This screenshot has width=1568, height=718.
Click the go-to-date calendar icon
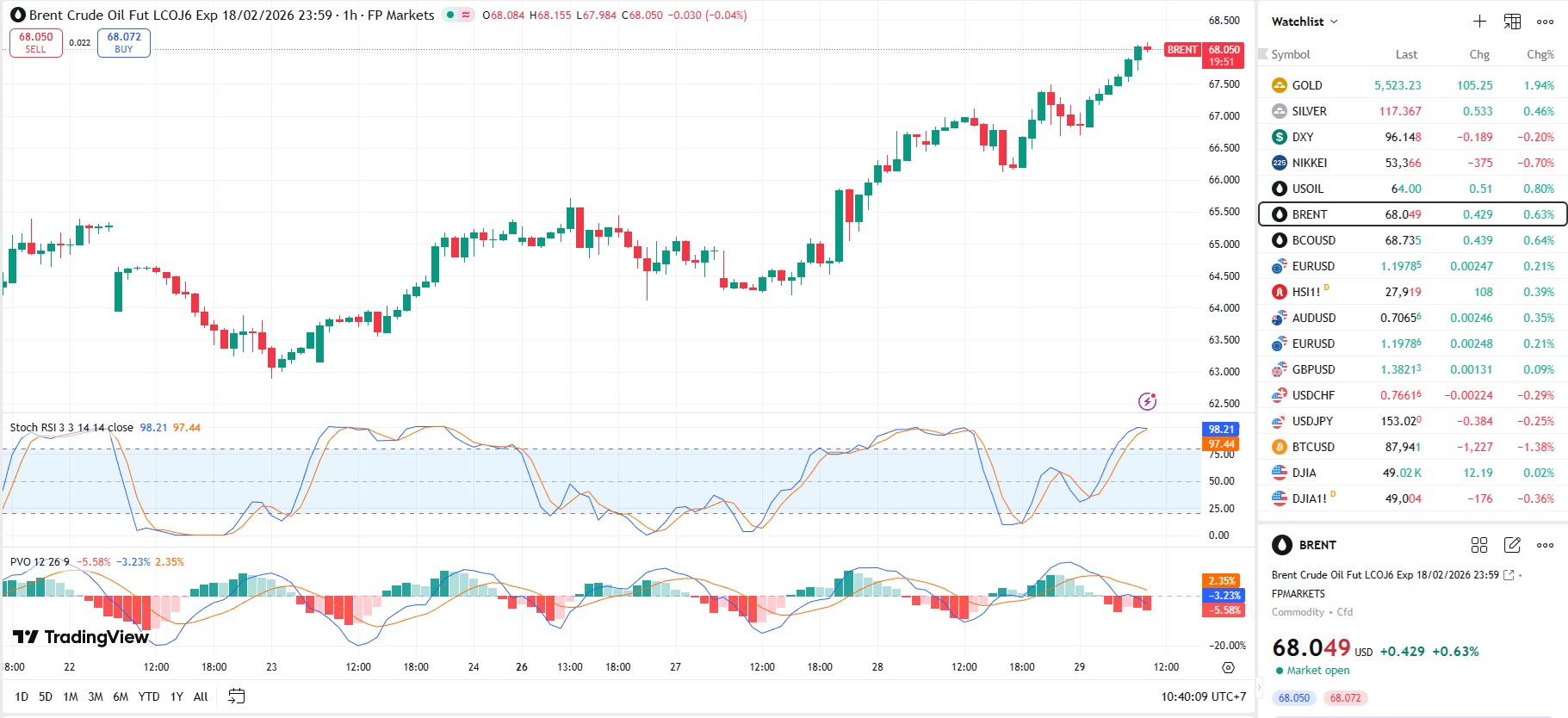point(236,696)
